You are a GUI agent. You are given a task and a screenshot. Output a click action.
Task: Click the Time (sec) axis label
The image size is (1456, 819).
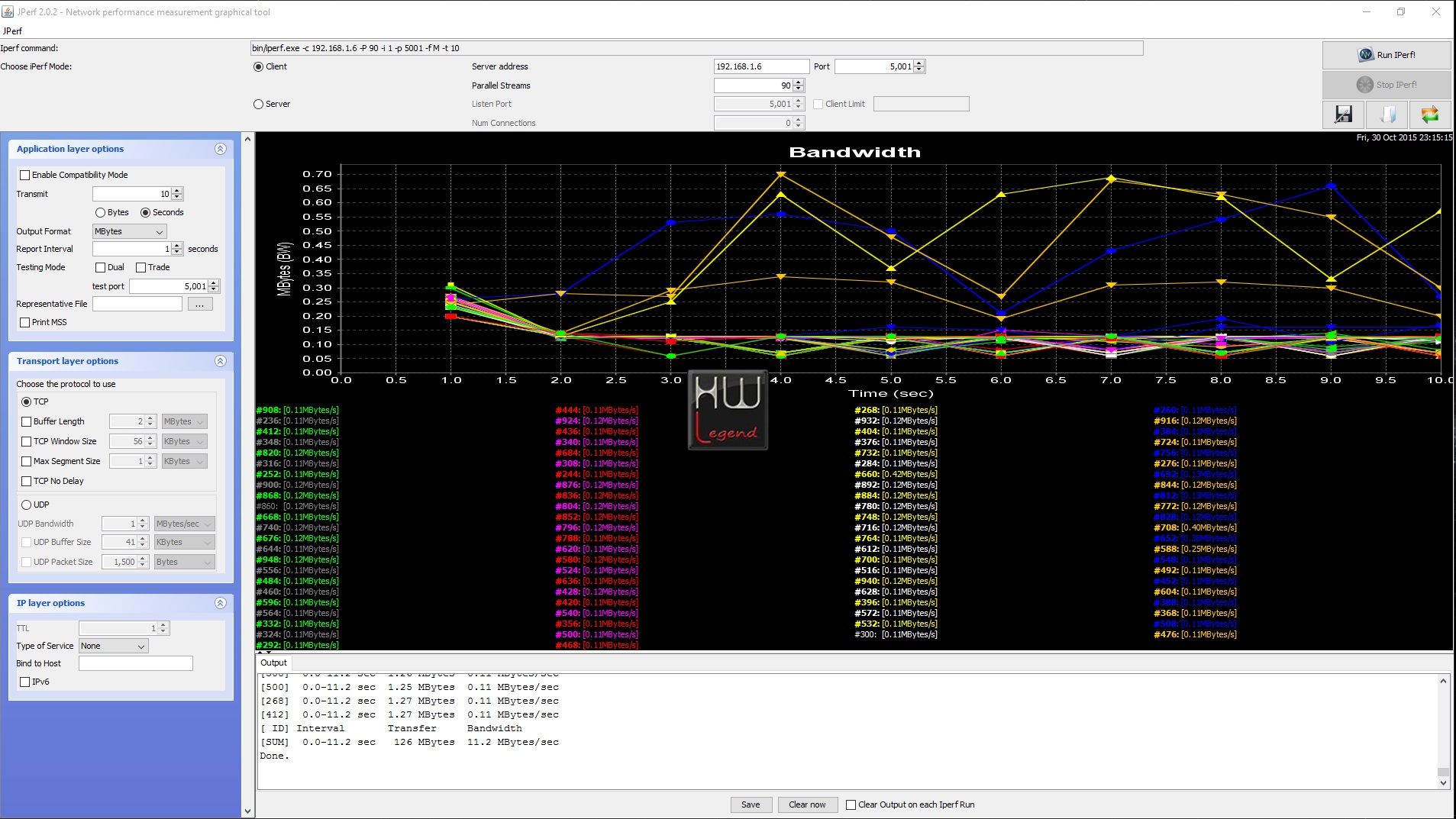[x=891, y=394]
